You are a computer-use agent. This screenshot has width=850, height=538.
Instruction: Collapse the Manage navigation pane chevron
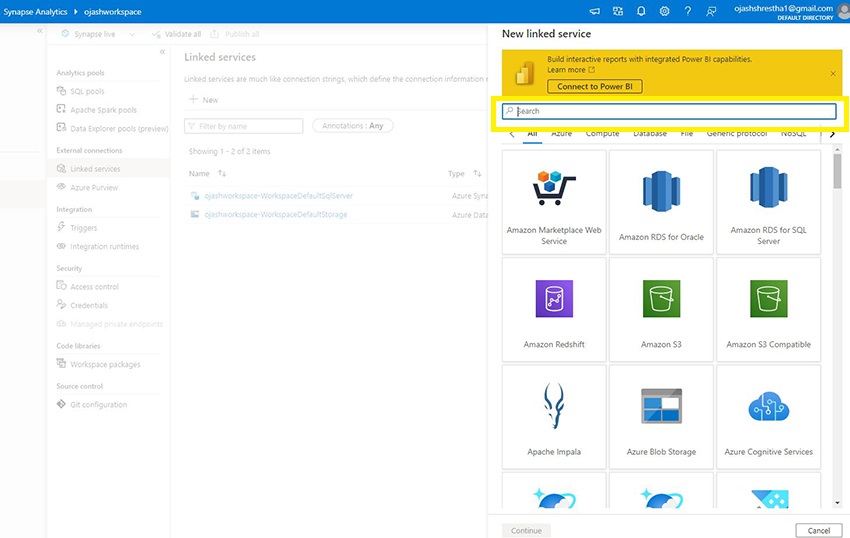click(162, 52)
